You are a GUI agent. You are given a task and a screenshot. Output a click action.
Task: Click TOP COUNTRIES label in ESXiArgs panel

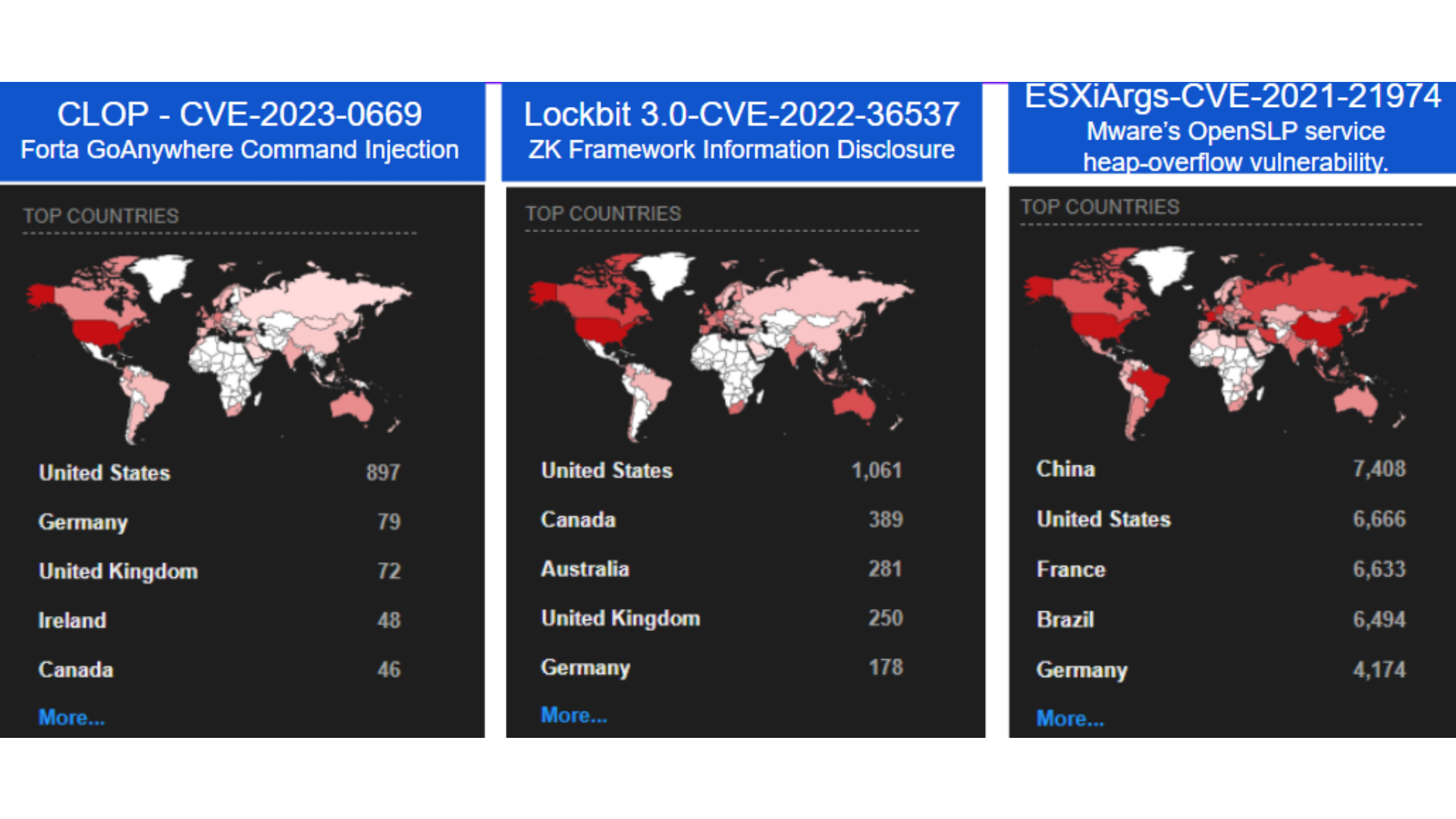point(1100,207)
